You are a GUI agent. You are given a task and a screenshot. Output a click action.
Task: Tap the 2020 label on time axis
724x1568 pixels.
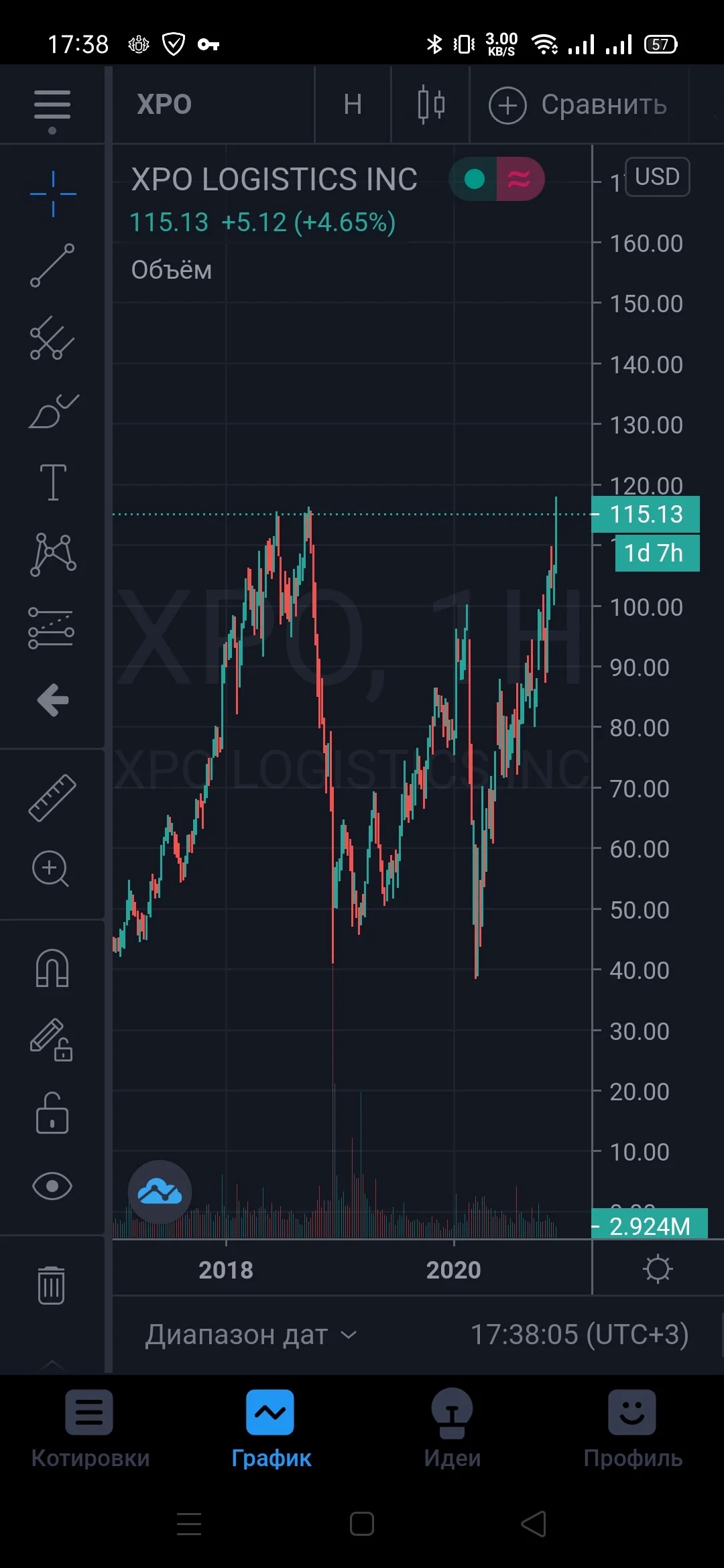[454, 1270]
